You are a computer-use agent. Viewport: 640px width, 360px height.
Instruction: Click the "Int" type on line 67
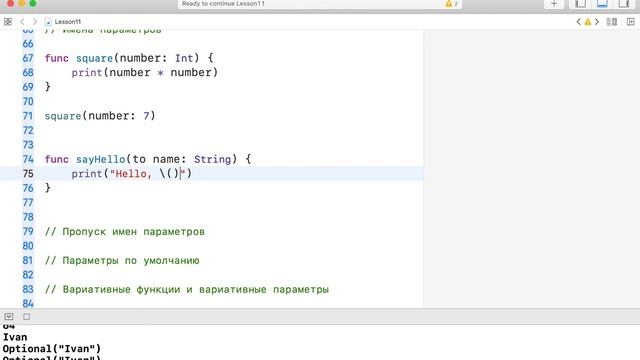pos(184,58)
